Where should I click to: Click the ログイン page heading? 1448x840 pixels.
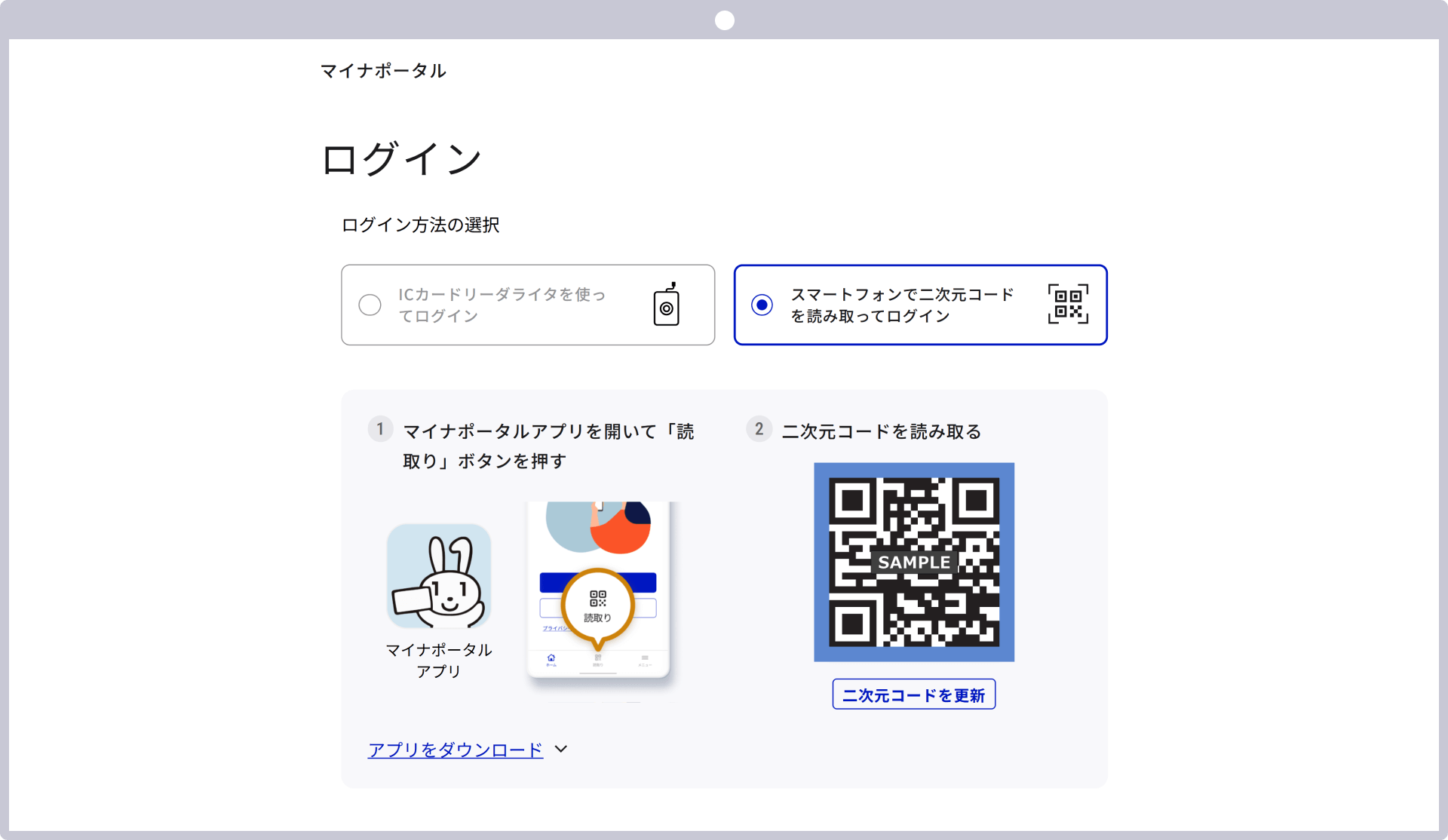point(402,159)
